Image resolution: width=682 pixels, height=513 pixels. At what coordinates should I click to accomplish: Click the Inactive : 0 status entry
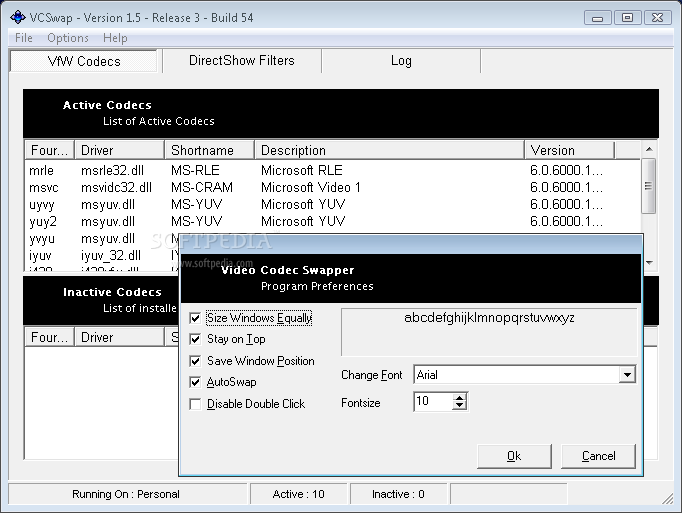click(x=398, y=494)
